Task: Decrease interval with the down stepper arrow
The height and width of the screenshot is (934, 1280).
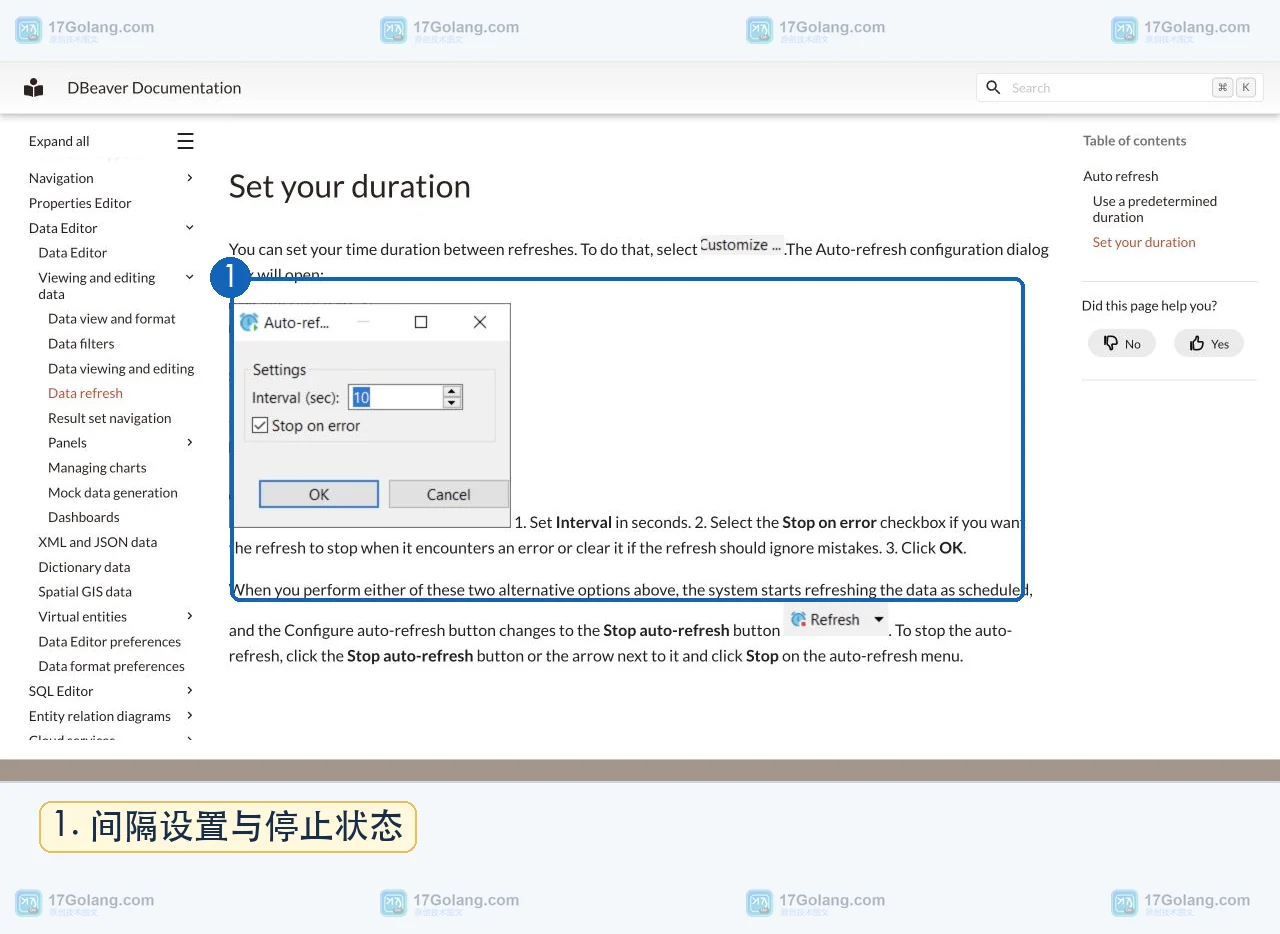Action: pos(452,403)
